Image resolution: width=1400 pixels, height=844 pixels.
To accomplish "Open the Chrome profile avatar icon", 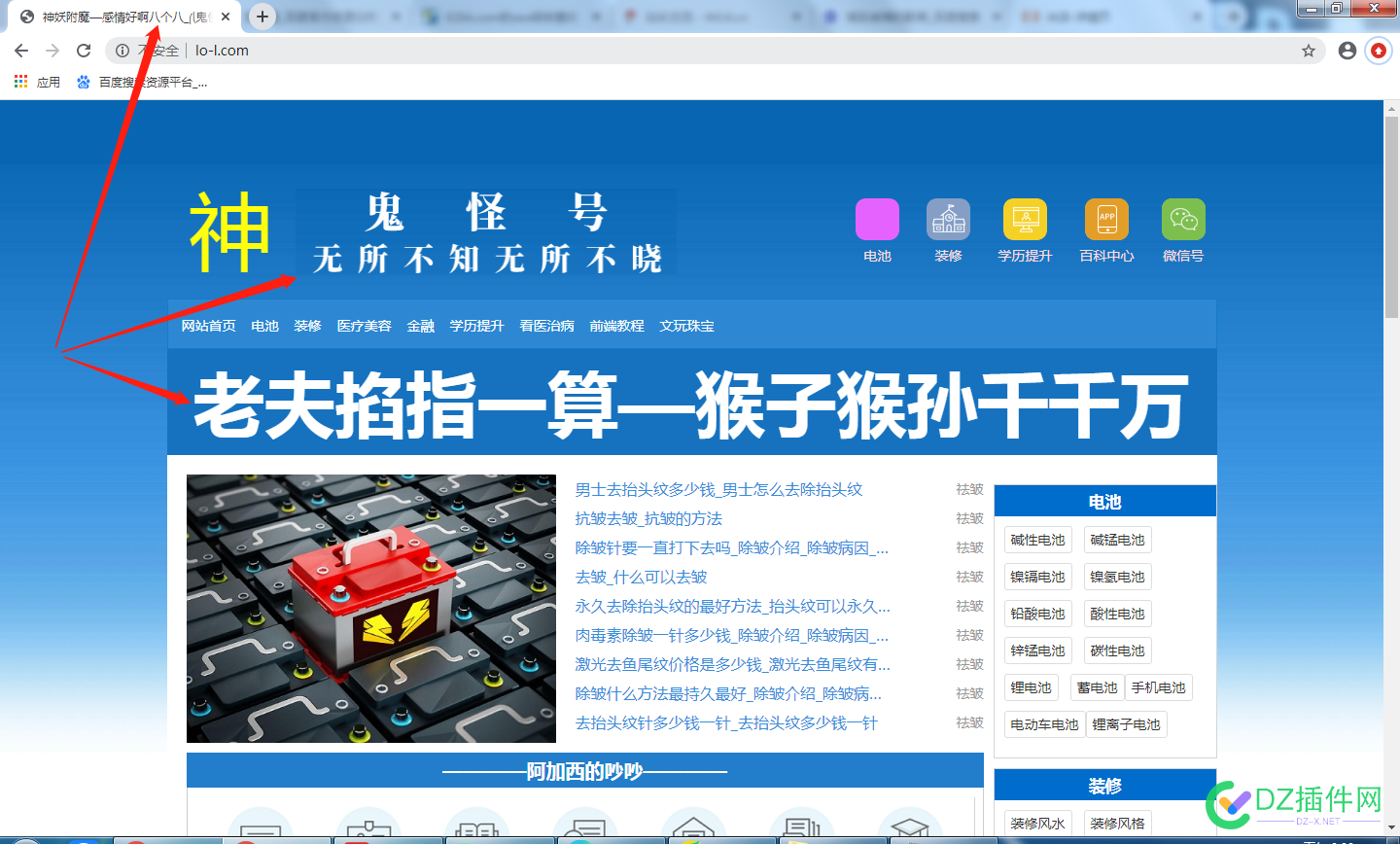I will 1347,51.
